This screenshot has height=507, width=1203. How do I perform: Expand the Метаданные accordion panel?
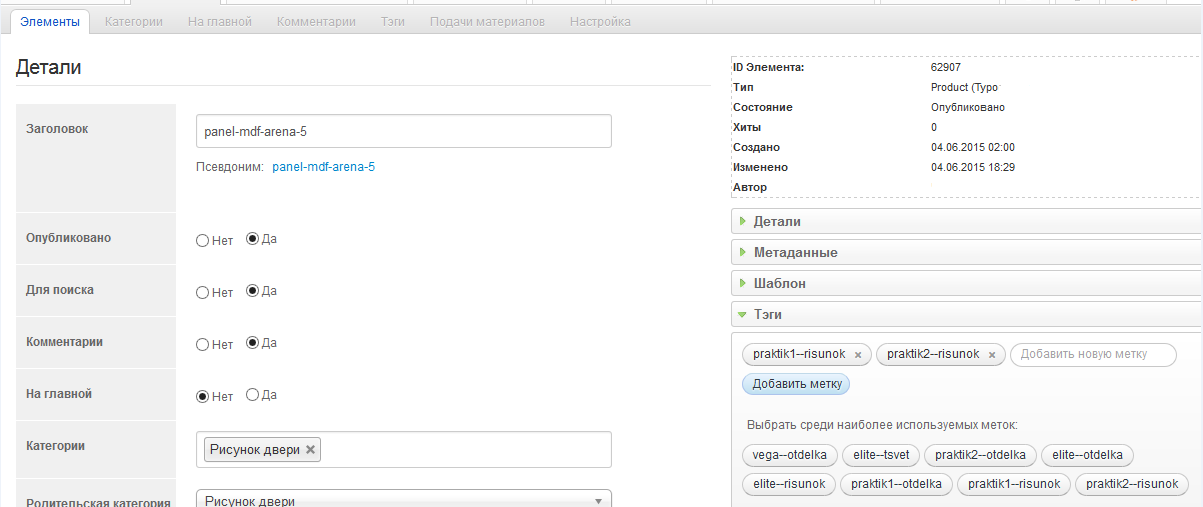[795, 252]
